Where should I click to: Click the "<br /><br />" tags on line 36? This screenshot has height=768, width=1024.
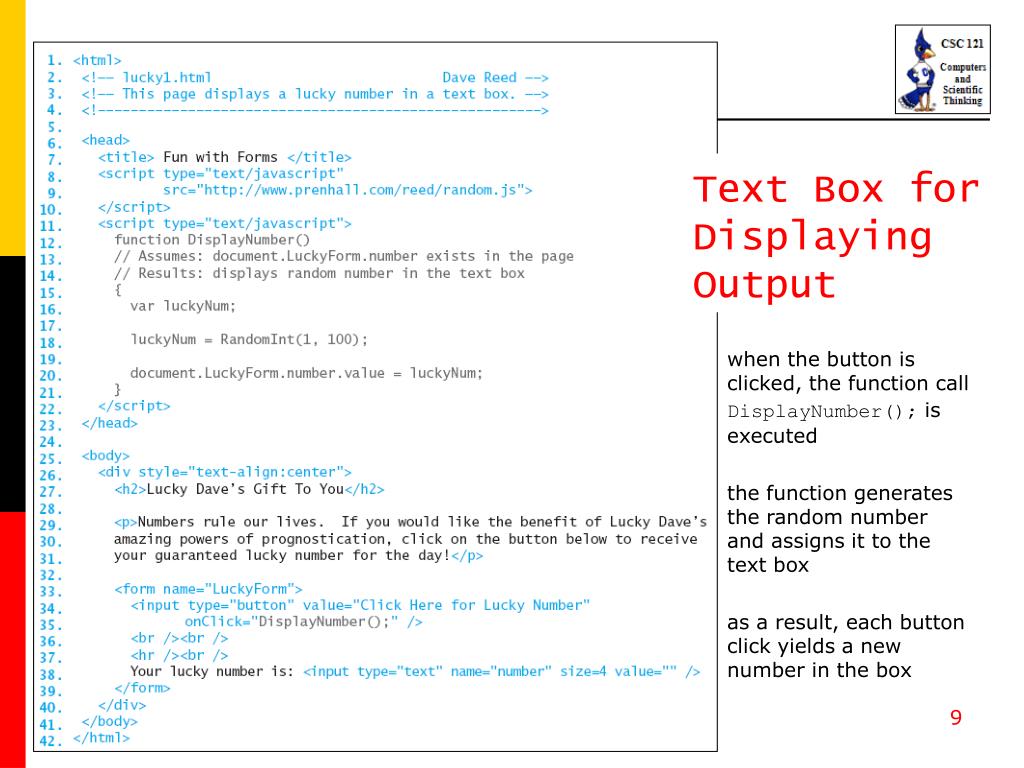[179, 638]
